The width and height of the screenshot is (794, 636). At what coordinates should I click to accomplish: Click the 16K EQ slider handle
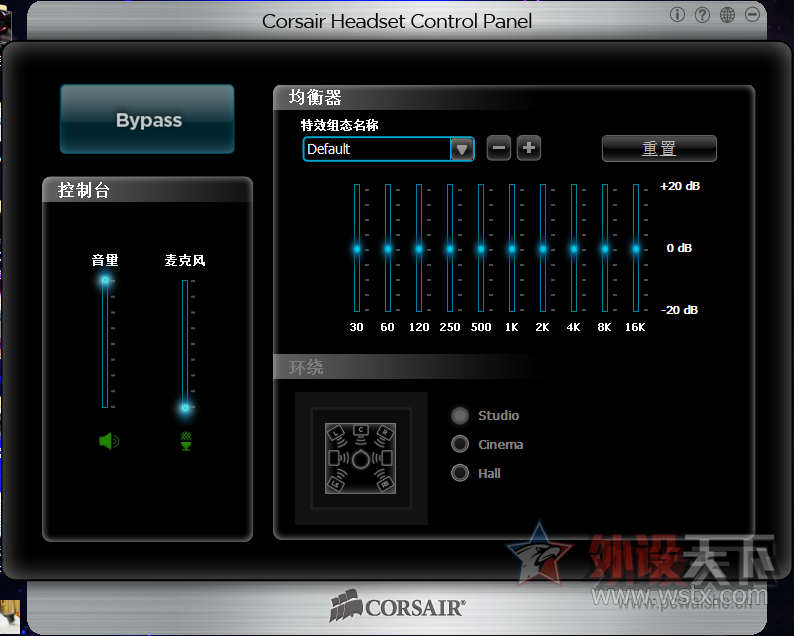tap(636, 249)
